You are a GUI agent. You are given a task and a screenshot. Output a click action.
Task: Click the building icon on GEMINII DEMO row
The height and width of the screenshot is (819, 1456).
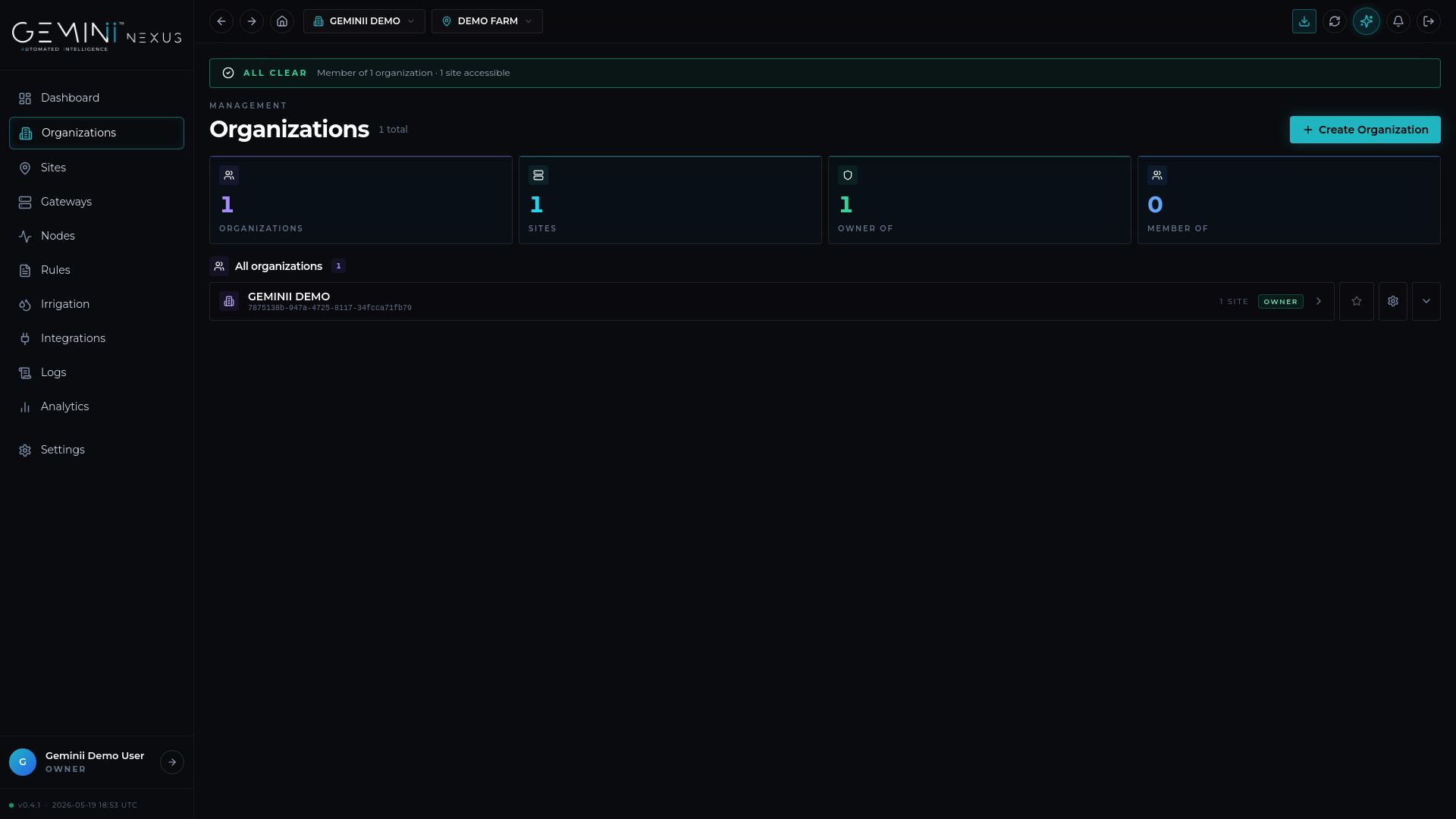click(x=229, y=301)
